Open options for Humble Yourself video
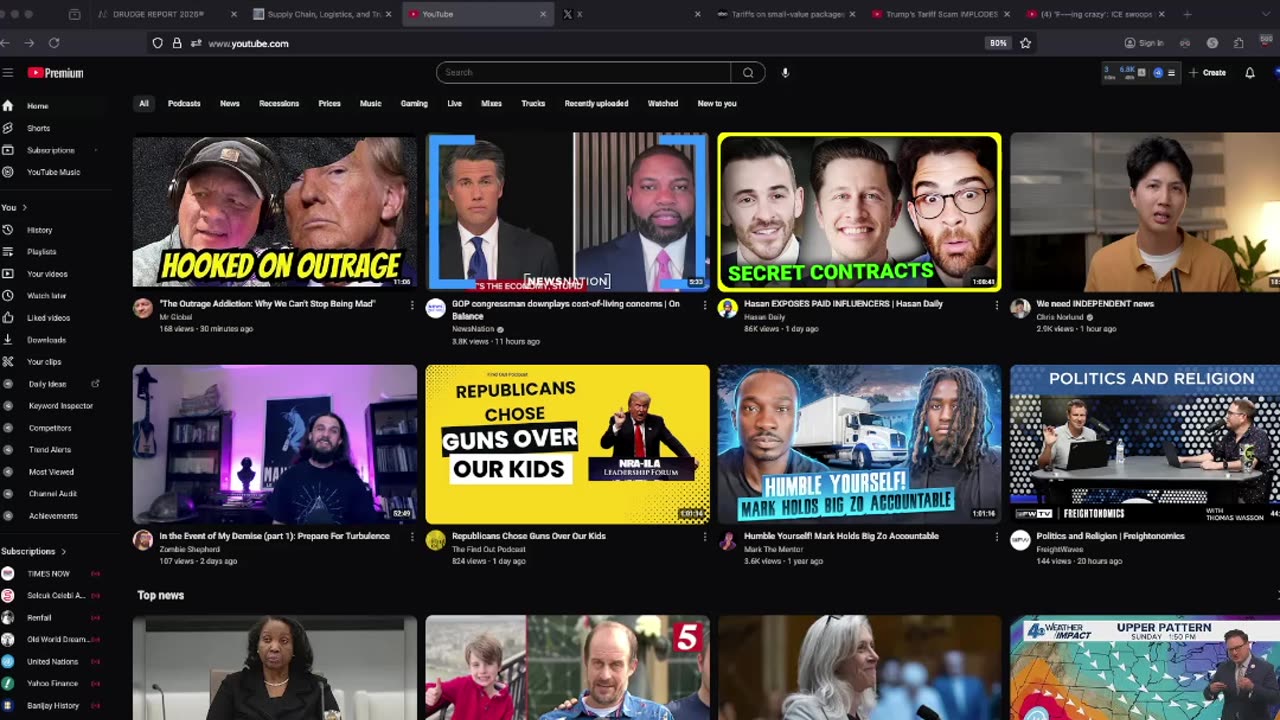Viewport: 1280px width, 720px height. 996,537
